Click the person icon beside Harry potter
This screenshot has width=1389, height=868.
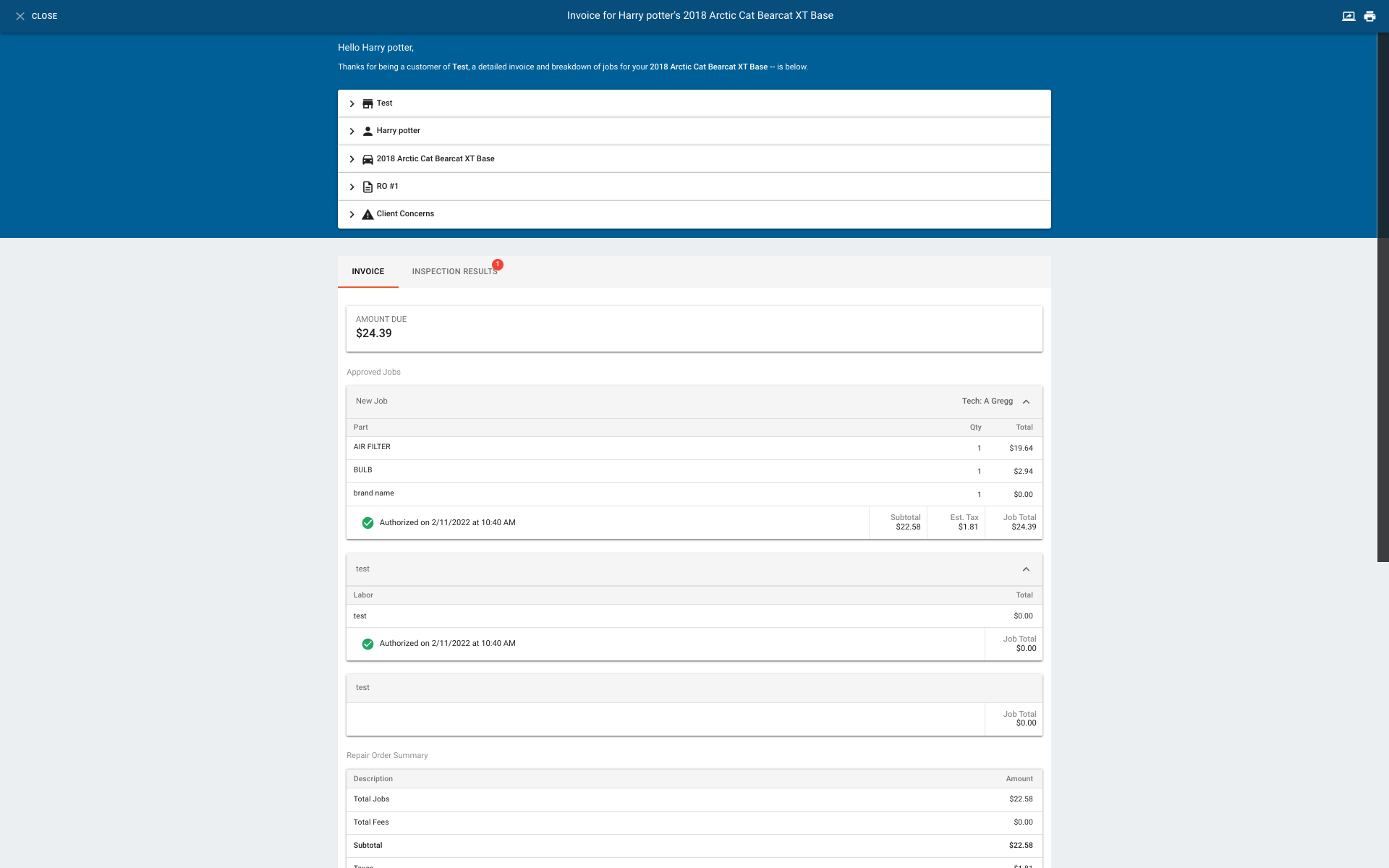(x=368, y=131)
